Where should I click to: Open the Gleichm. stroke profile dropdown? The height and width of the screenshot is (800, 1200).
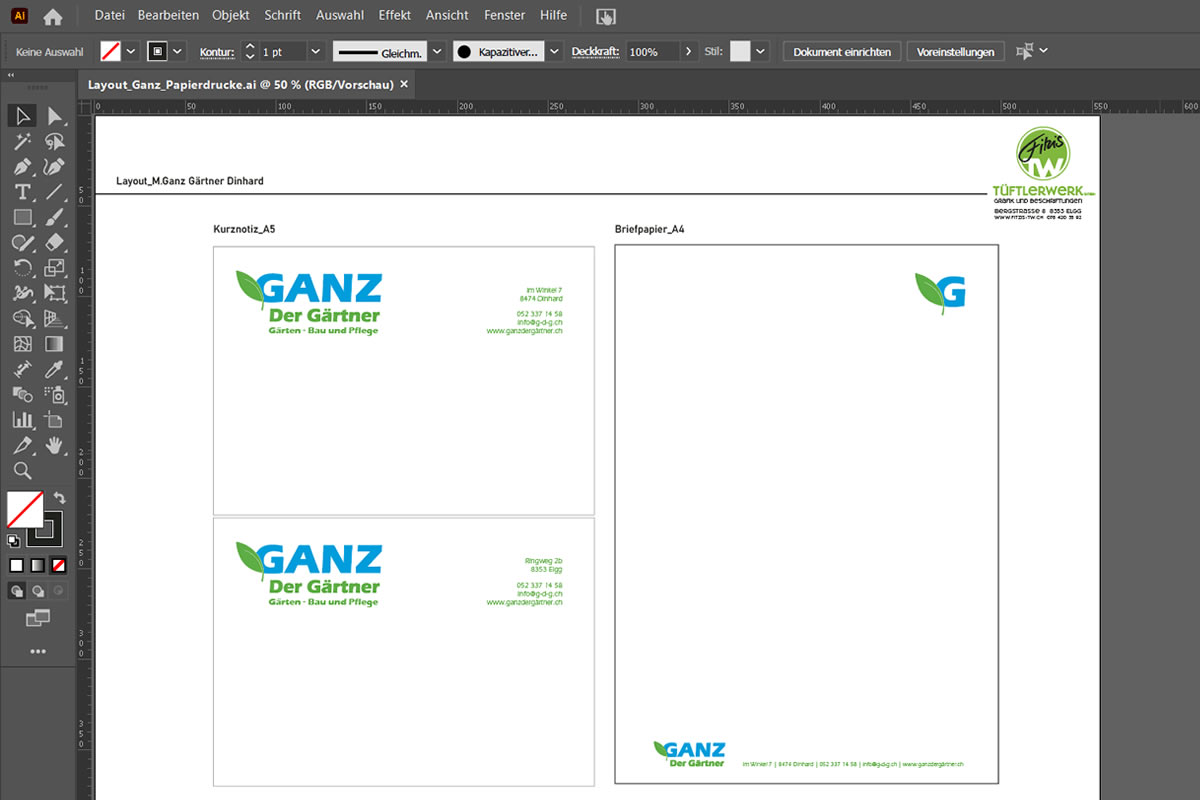(437, 51)
